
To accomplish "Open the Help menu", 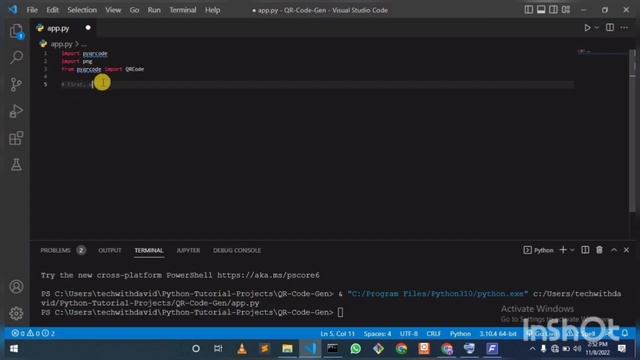I will tap(212, 10).
